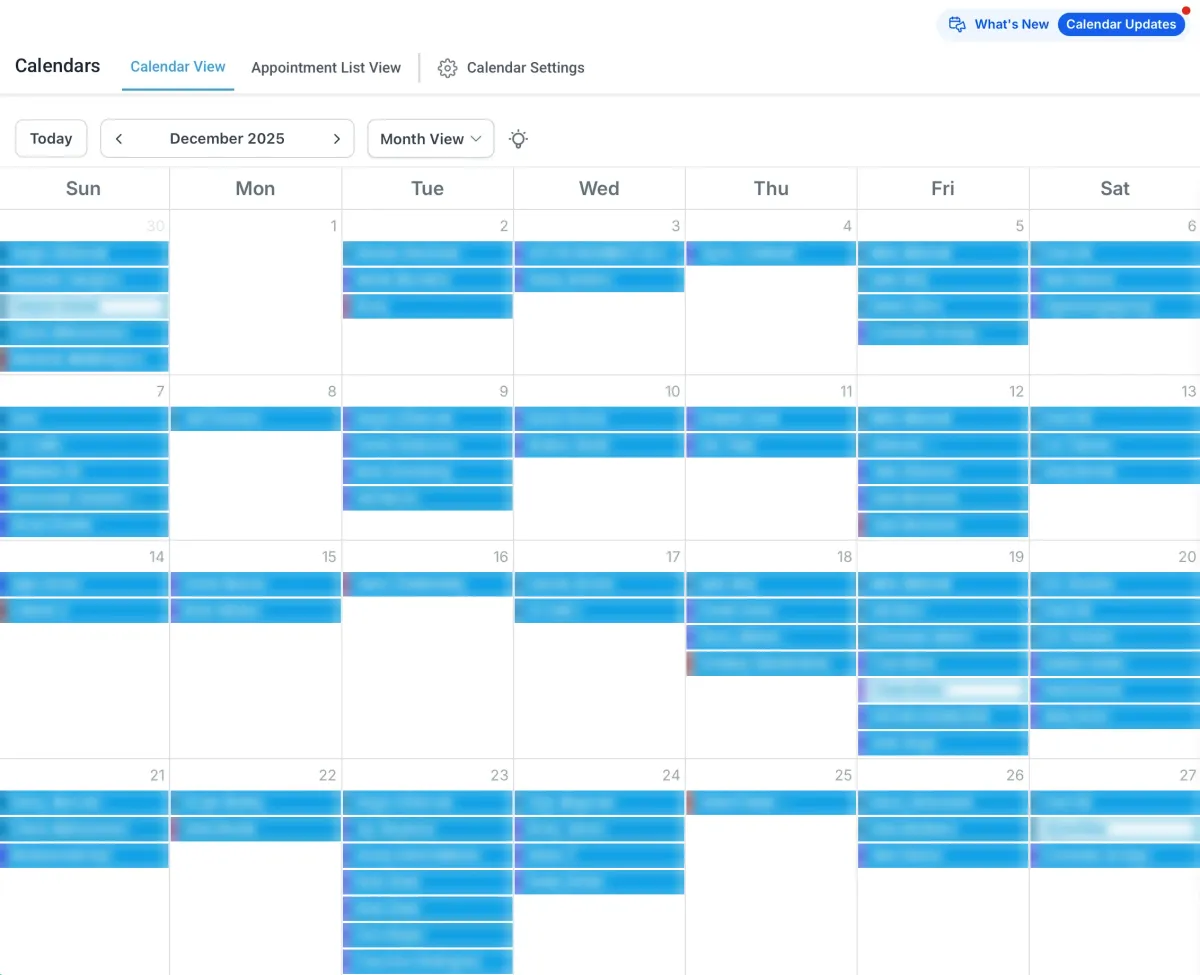Open the only appointment on December 16
Viewport: 1200px width, 975px height.
pyautogui.click(x=428, y=584)
